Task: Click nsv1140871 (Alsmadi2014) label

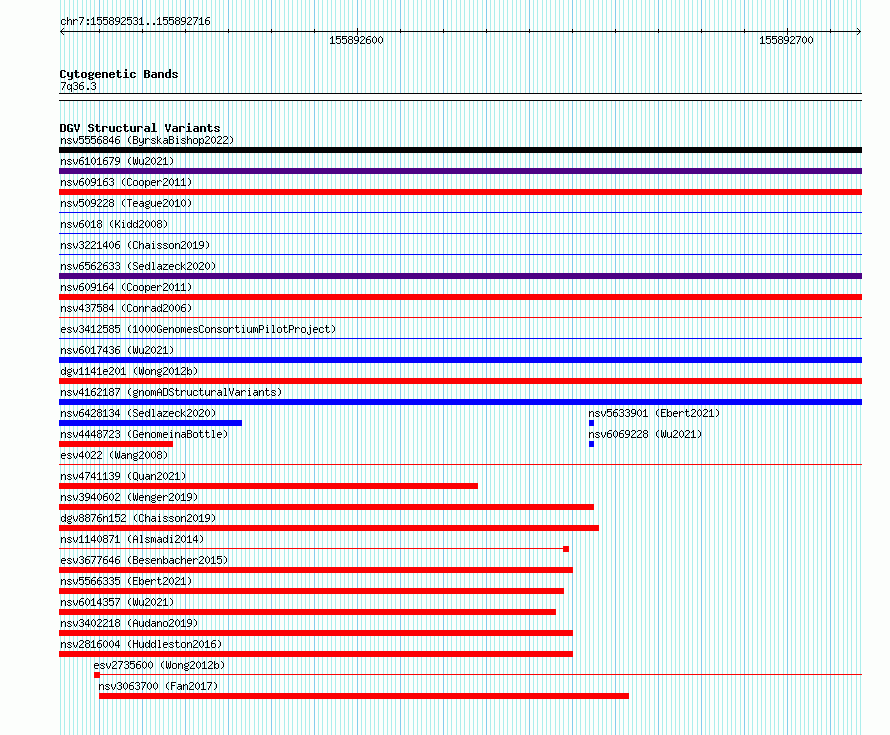Action: 132,539
